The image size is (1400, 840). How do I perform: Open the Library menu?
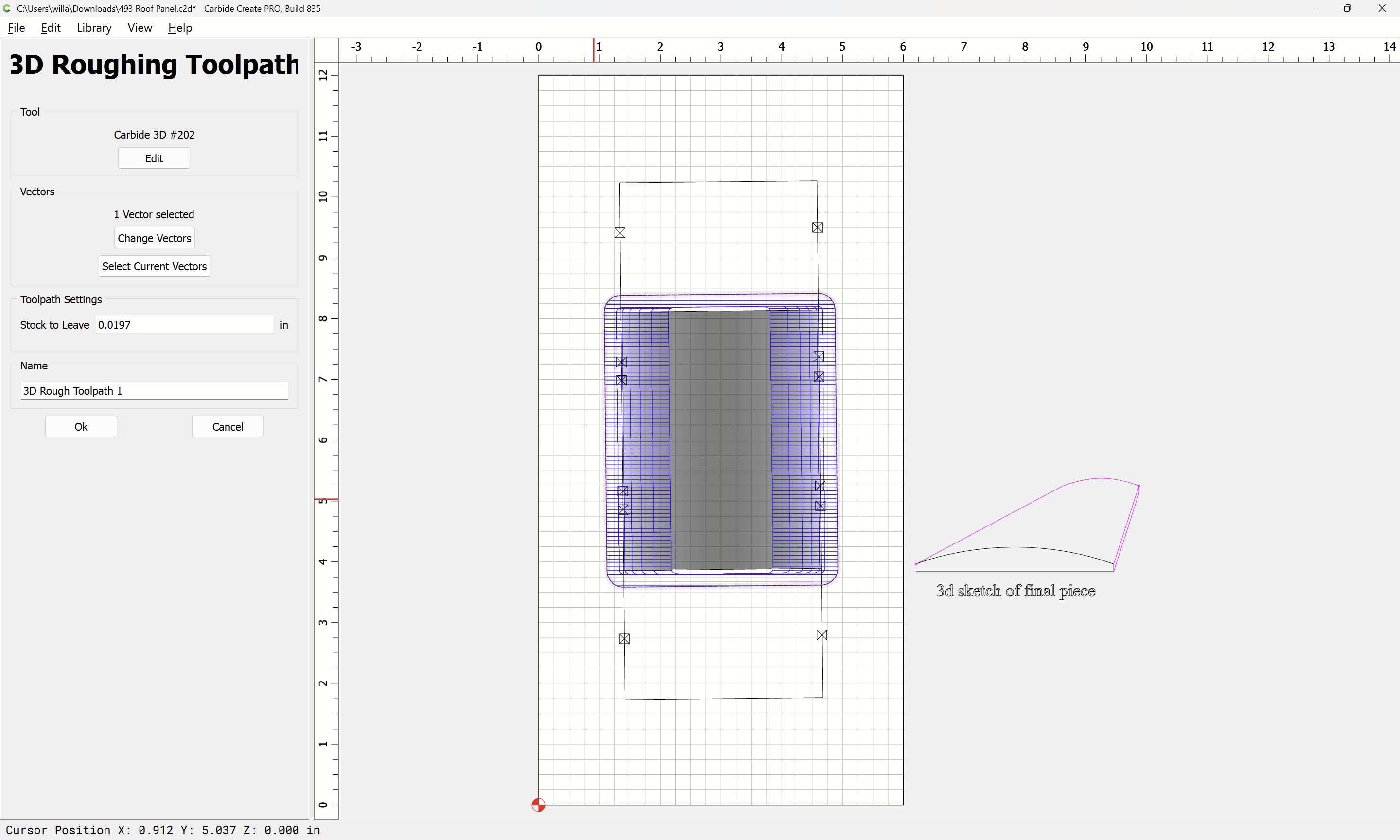tap(94, 28)
